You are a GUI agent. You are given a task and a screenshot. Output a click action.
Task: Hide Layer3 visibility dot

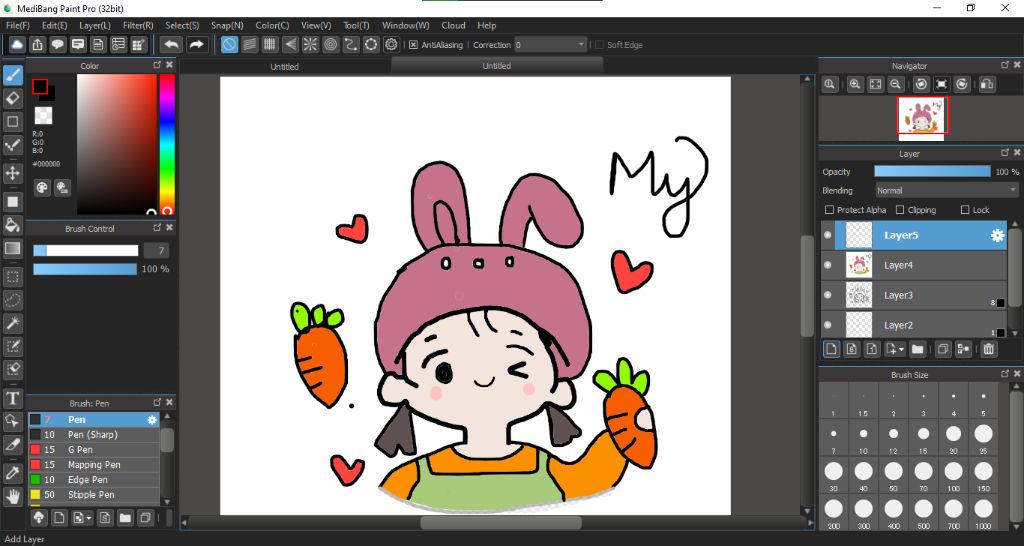[828, 295]
